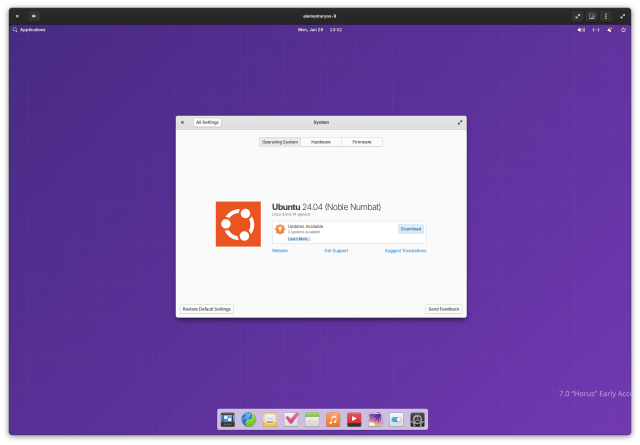Close the elementaryos VM tab

(17, 16)
